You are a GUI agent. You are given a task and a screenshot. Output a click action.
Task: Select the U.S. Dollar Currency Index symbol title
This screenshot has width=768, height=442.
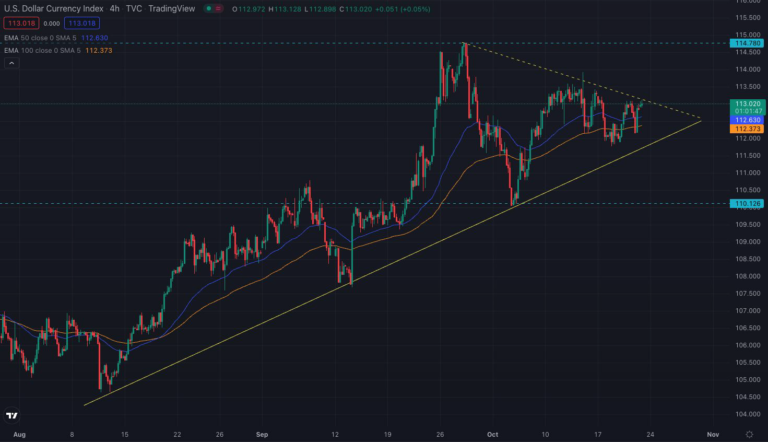(x=54, y=8)
